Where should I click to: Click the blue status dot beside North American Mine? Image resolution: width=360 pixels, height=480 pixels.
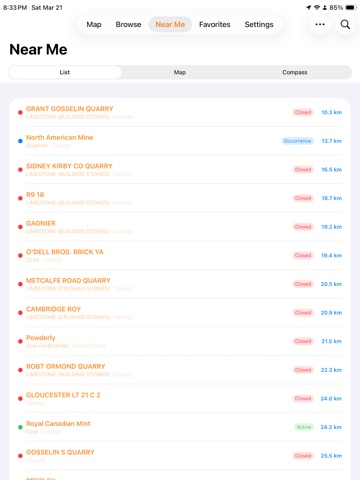coord(20,141)
